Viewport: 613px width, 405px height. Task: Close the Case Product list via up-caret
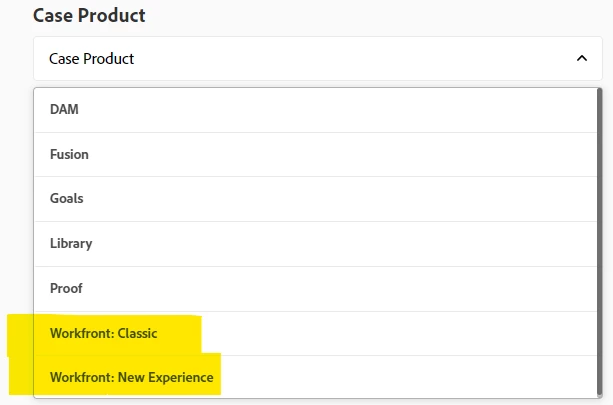tap(582, 59)
